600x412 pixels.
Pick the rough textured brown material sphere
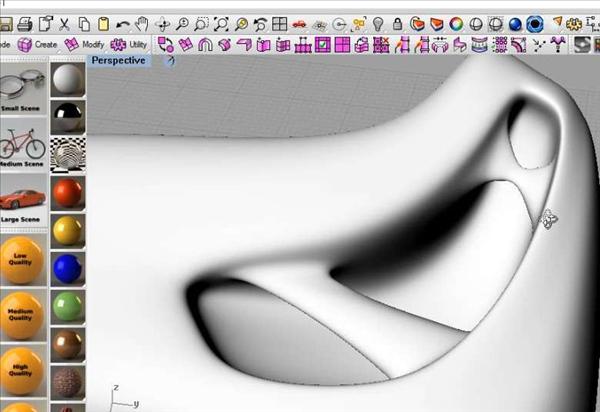click(x=68, y=382)
